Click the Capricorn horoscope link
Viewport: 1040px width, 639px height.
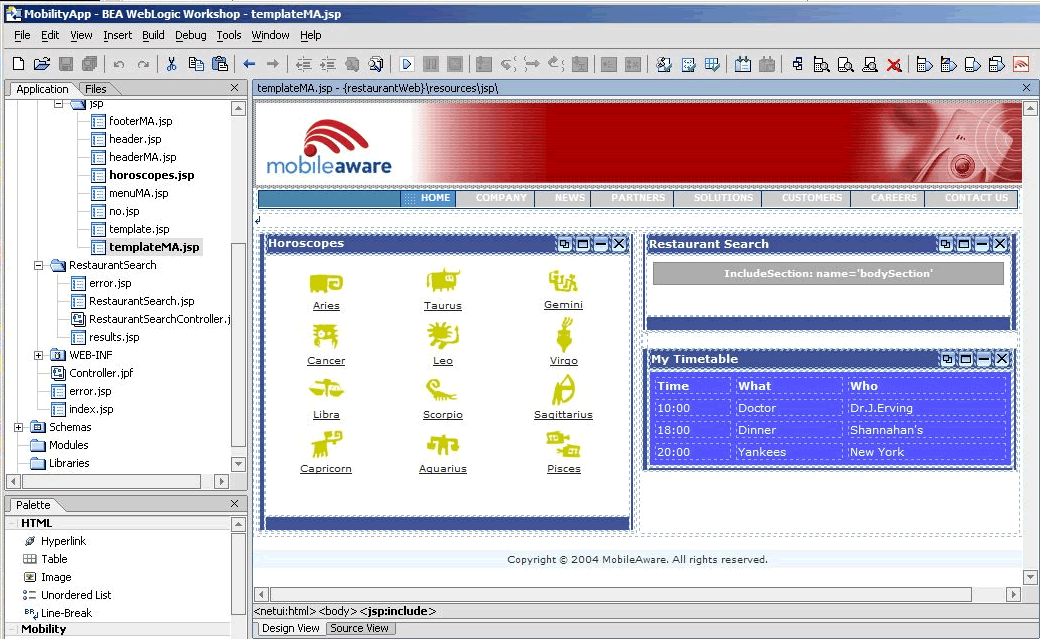pyautogui.click(x=326, y=468)
